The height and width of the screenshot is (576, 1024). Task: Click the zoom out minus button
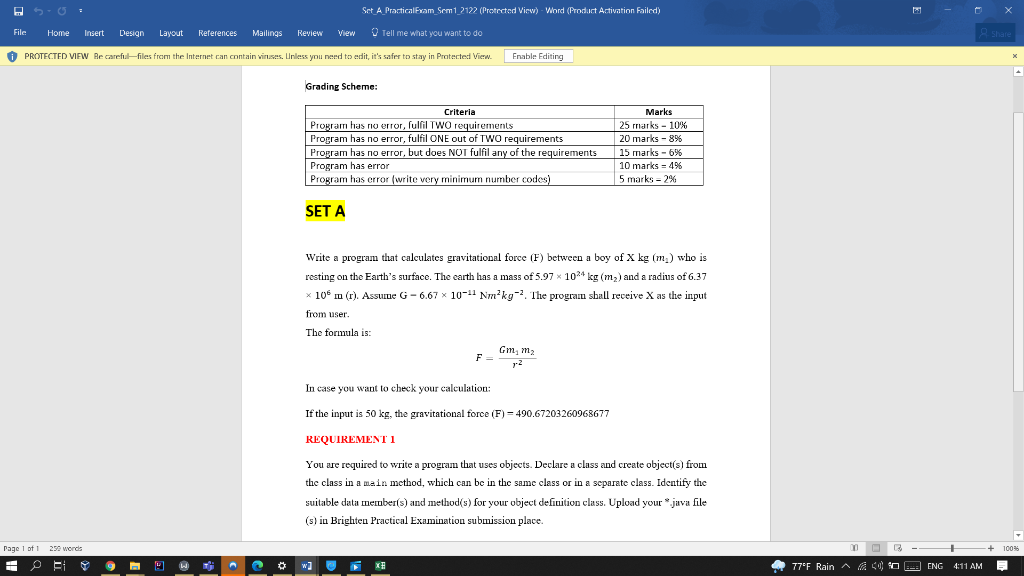(x=914, y=549)
